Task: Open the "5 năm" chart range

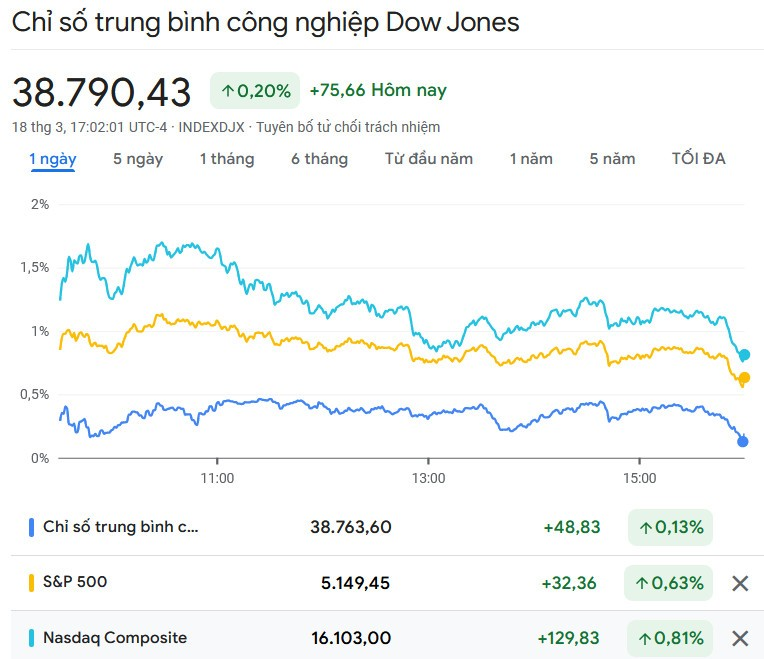Action: click(x=612, y=159)
